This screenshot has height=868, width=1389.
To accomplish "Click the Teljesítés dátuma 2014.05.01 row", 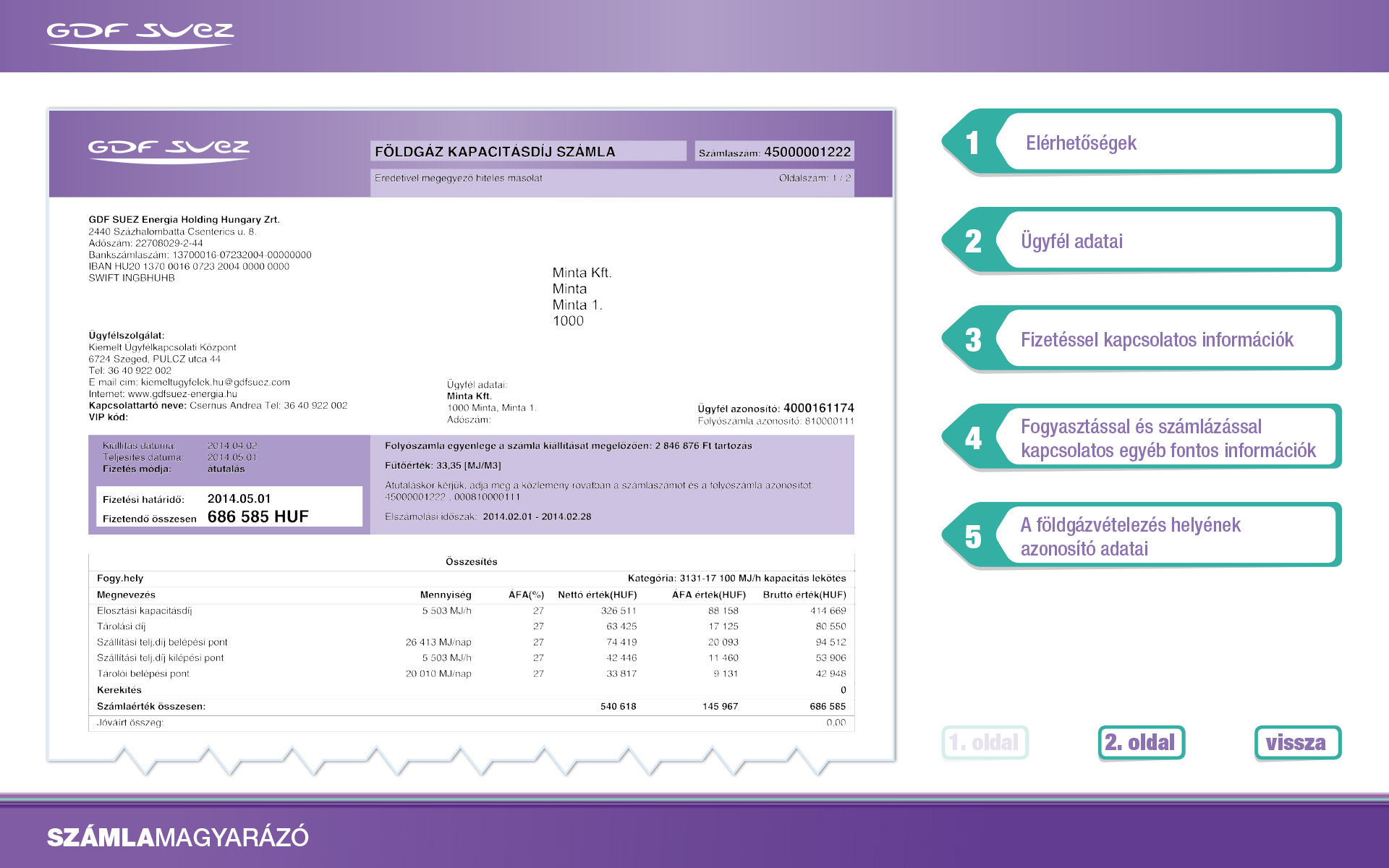I will (x=179, y=457).
